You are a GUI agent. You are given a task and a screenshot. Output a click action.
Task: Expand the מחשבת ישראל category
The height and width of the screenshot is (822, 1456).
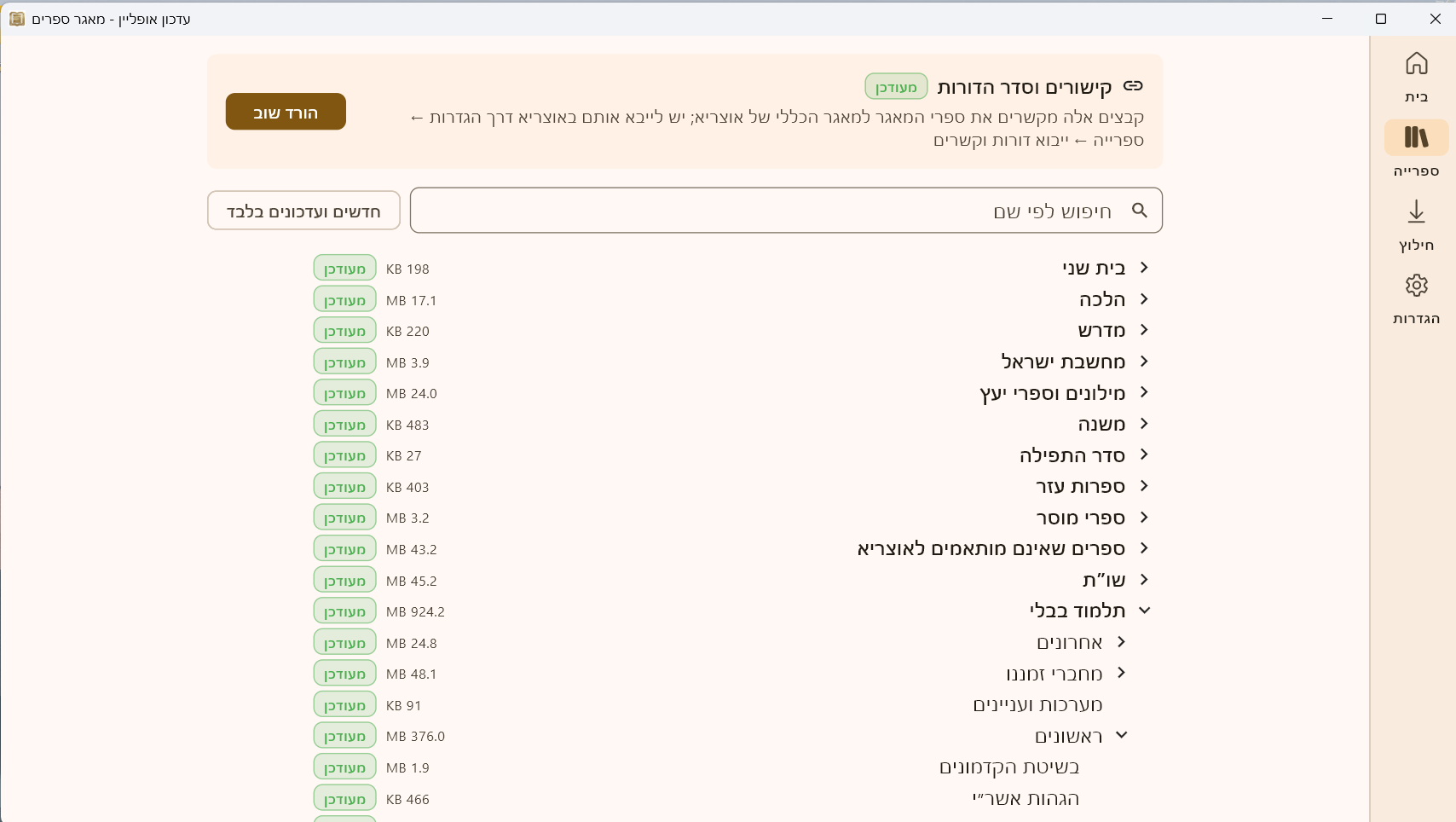tap(1144, 362)
